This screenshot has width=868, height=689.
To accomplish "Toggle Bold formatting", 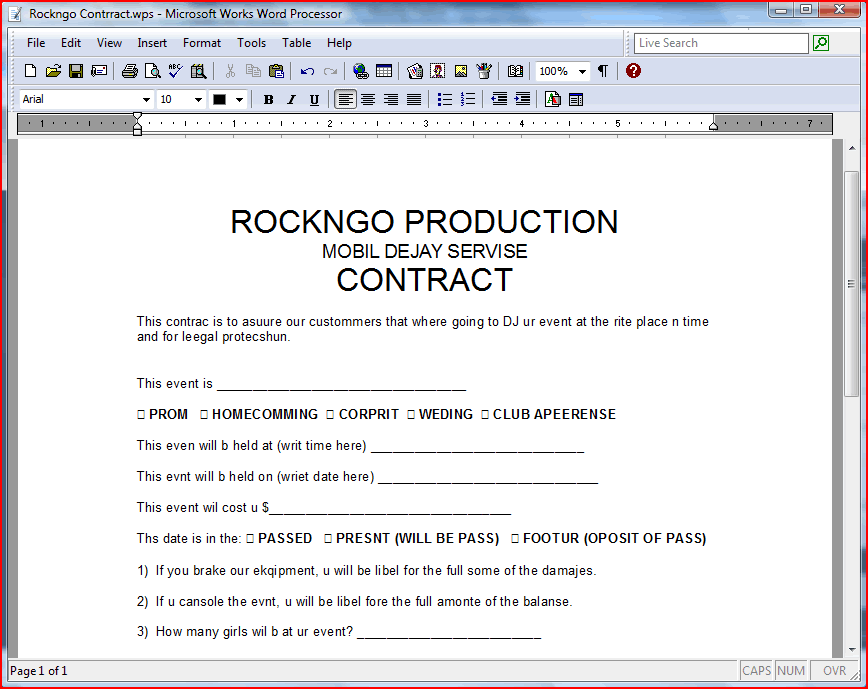I will point(268,99).
